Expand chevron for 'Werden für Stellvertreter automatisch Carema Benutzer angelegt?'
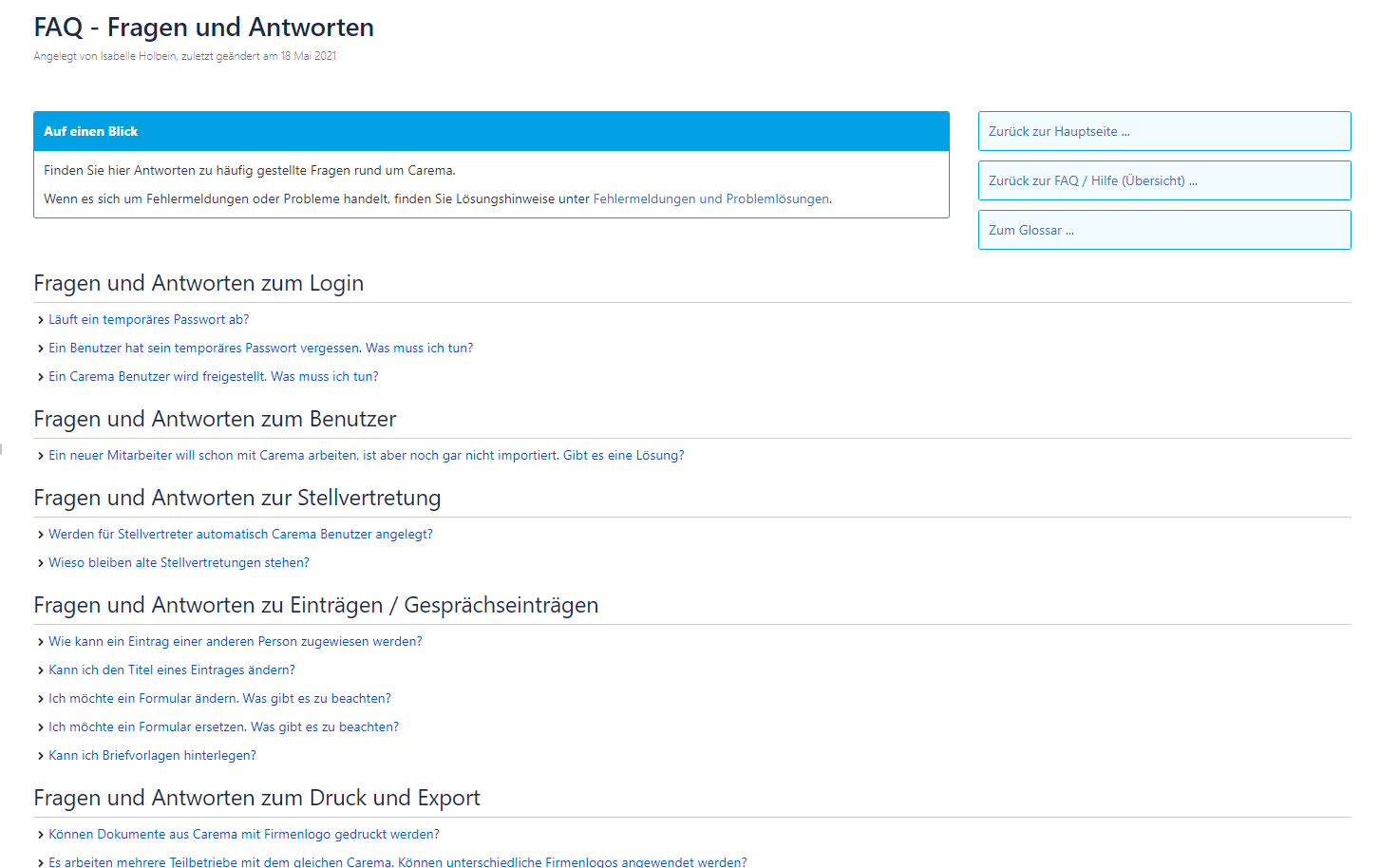This screenshot has width=1399, height=868. click(x=41, y=536)
